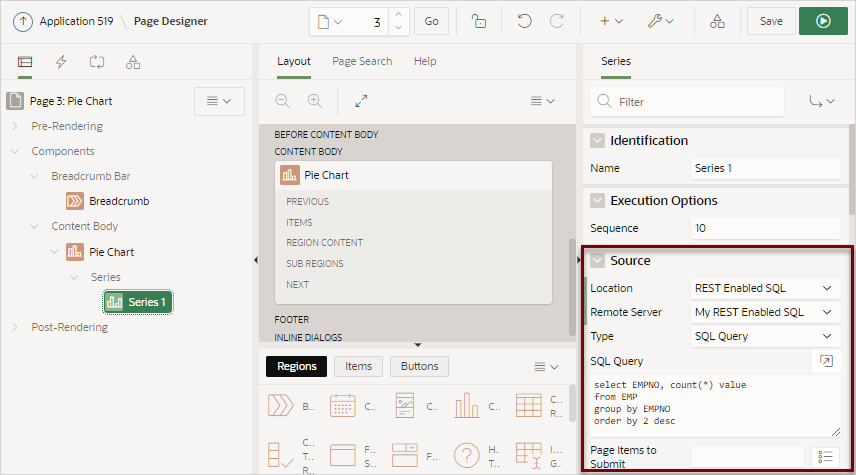
Task: Open the Go to Group dropdown
Action: click(822, 102)
